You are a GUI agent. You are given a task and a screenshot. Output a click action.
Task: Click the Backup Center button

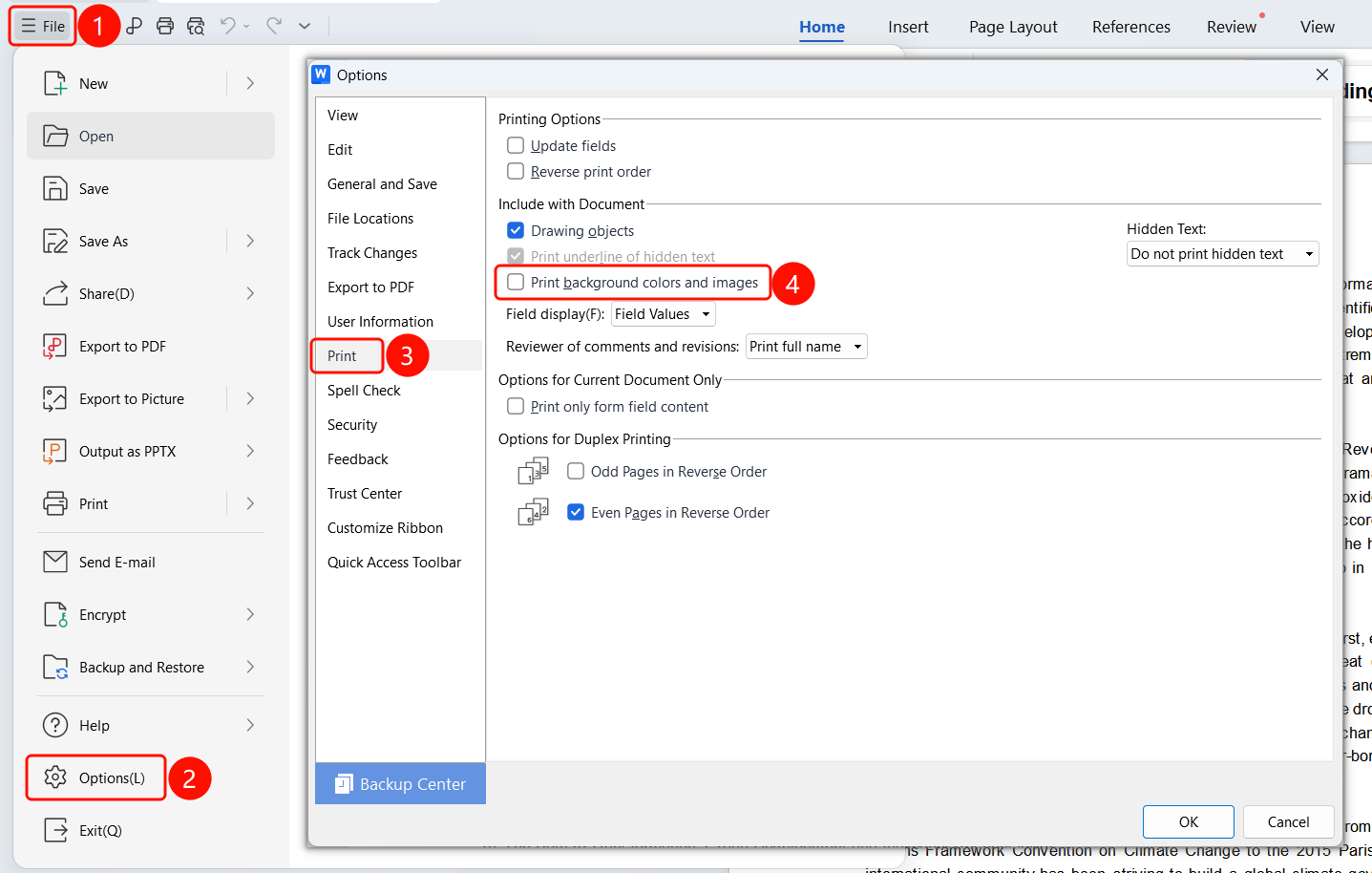(400, 784)
